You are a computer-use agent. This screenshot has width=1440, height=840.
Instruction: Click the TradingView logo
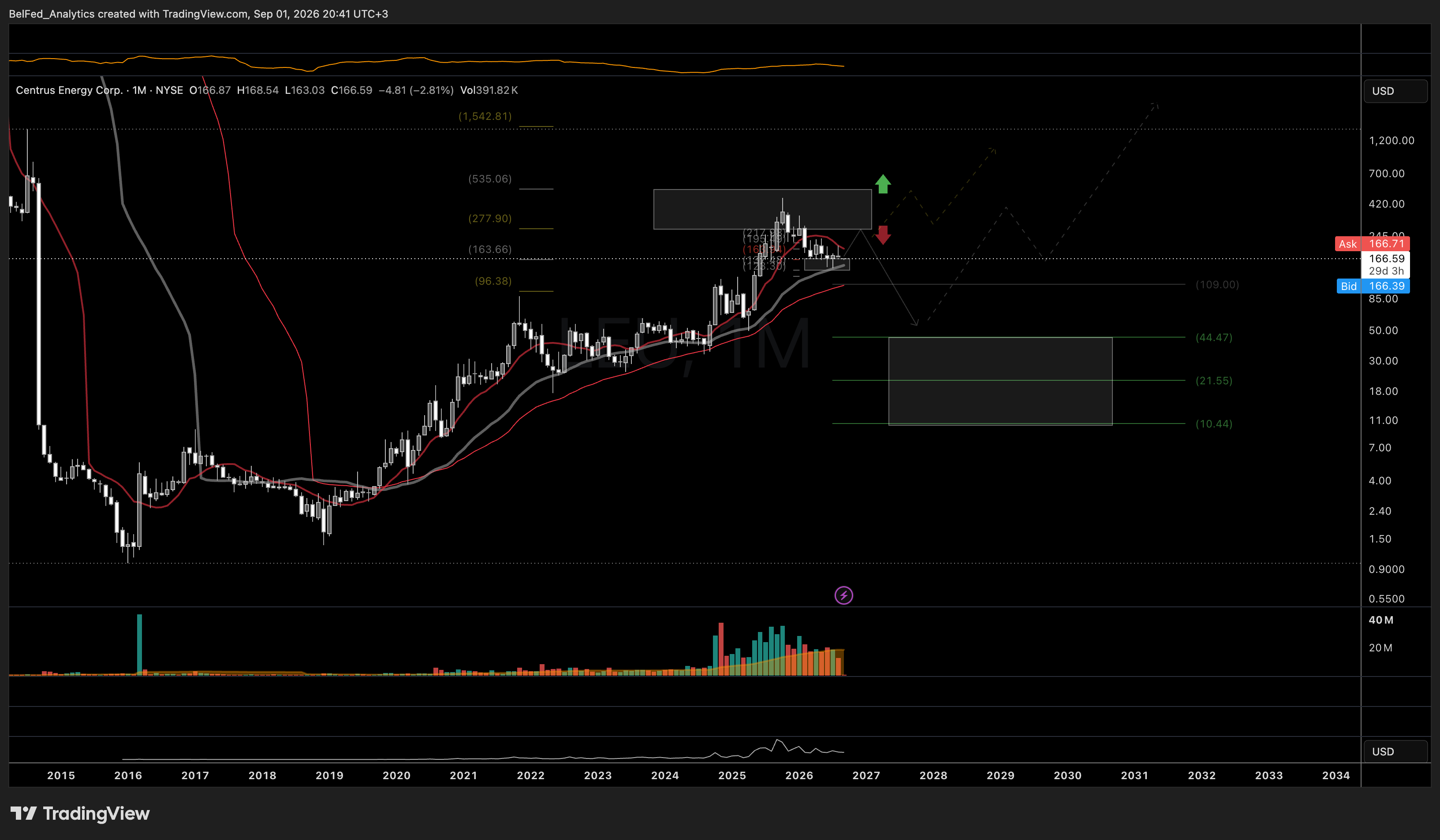pyautogui.click(x=80, y=813)
